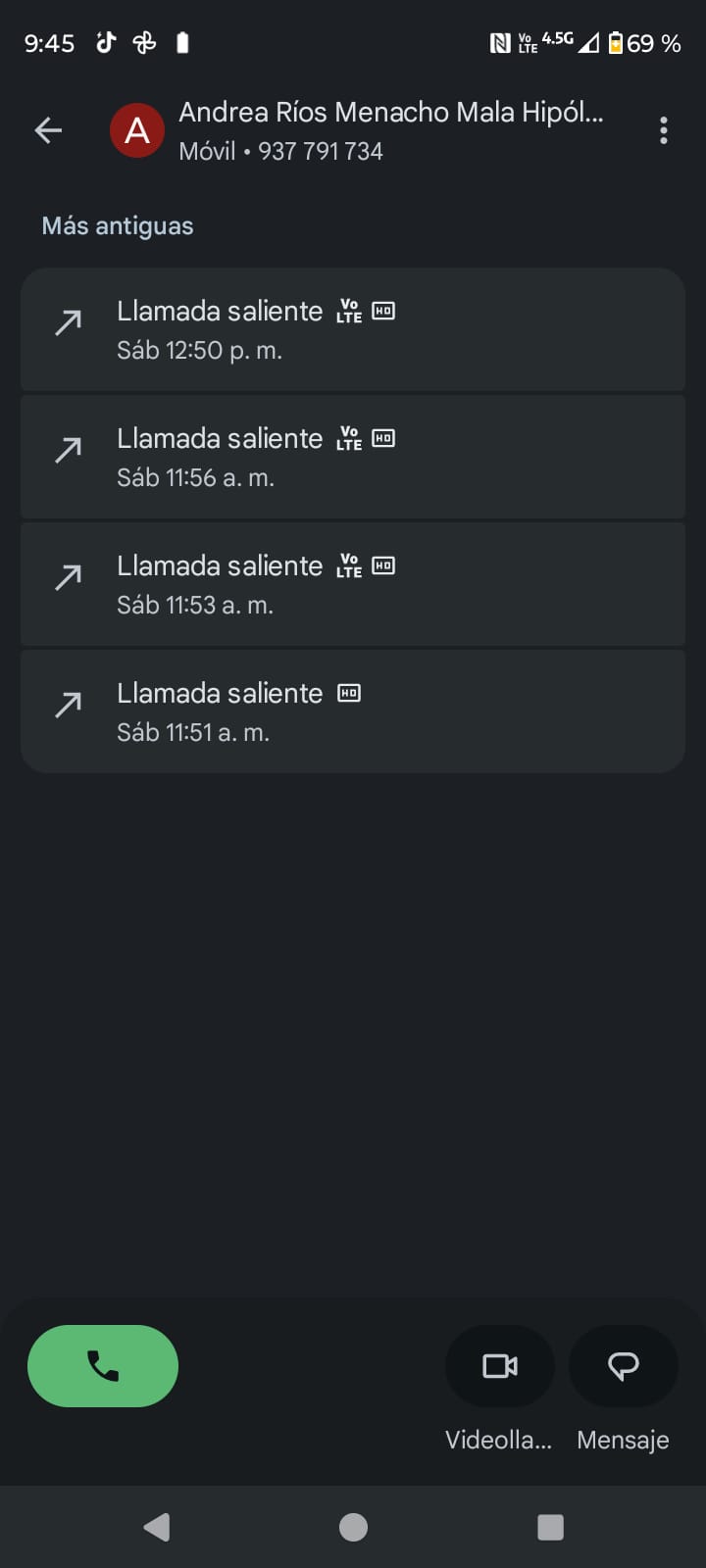This screenshot has height=1568, width=706.
Task: Open recent apps with square button
Action: [x=550, y=1527]
